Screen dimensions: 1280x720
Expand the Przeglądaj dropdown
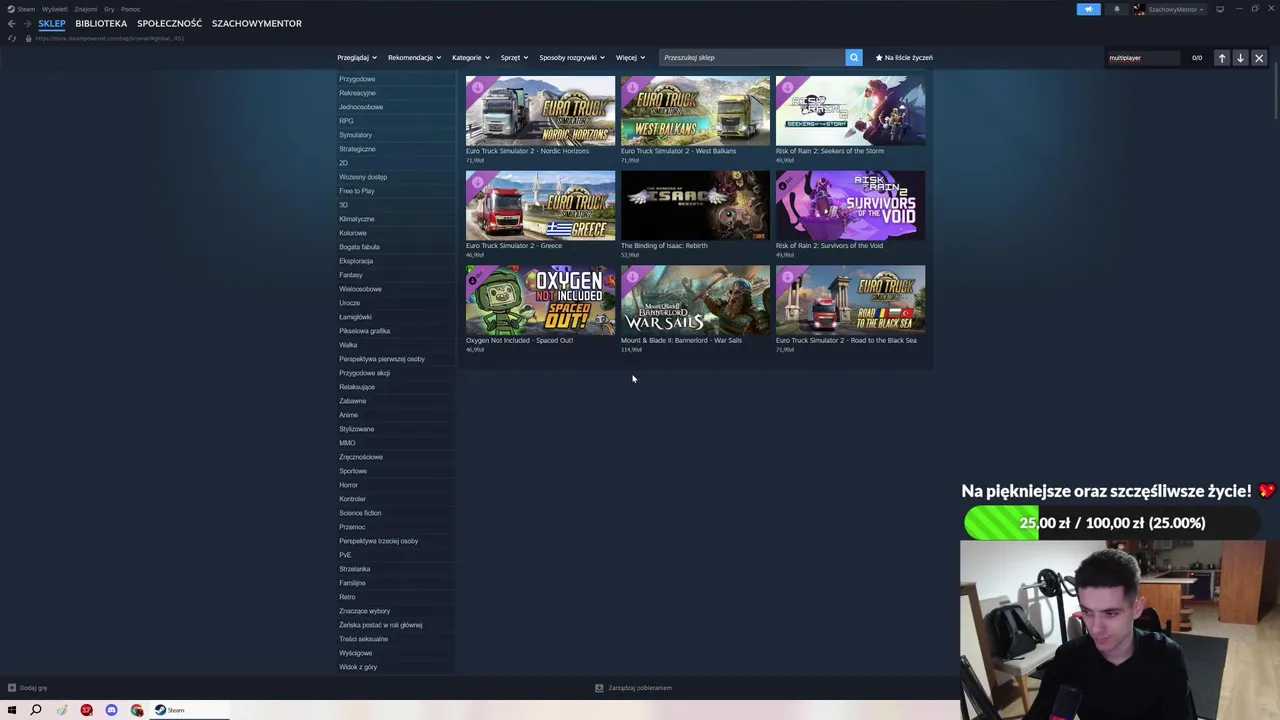(x=357, y=58)
